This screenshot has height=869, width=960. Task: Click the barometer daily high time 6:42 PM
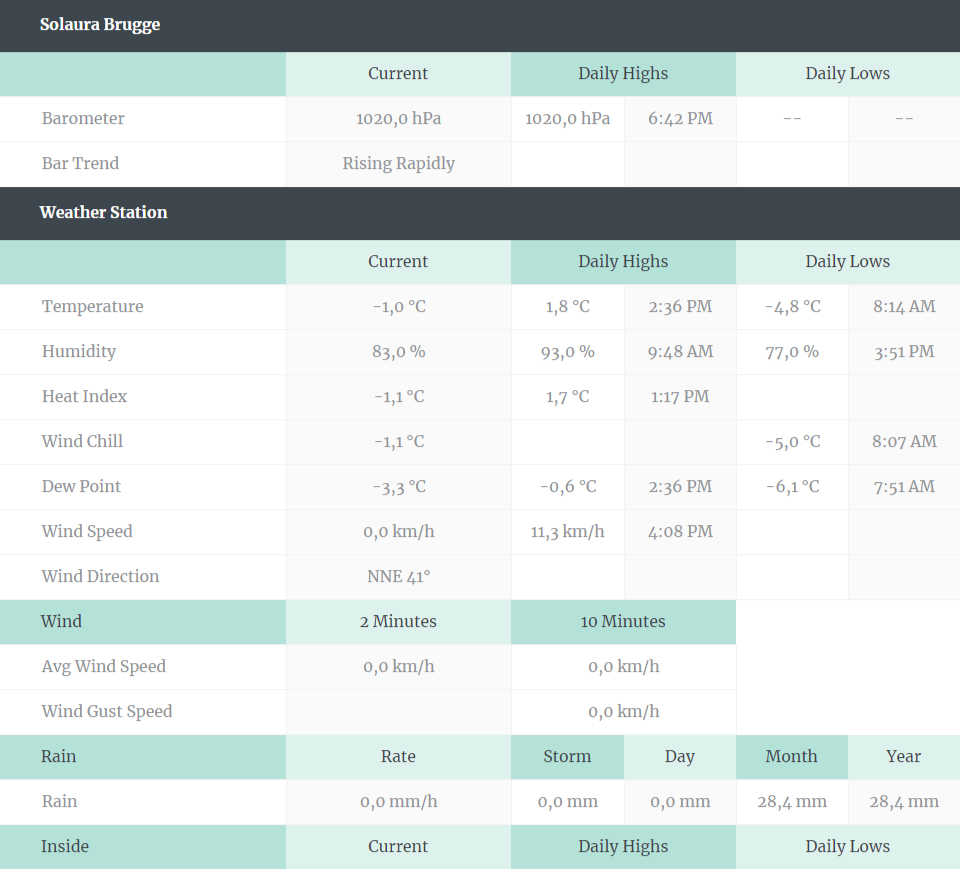680,118
